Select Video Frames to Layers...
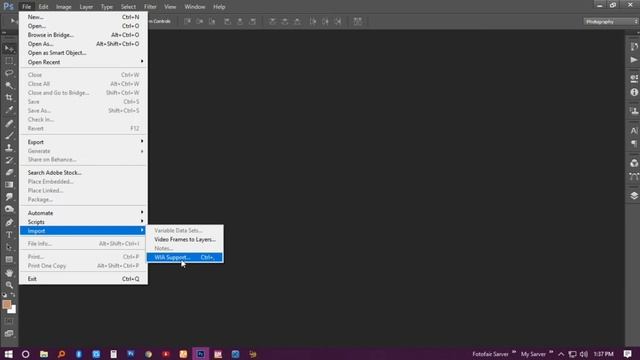Image resolution: width=640 pixels, height=360 pixels. [184, 239]
